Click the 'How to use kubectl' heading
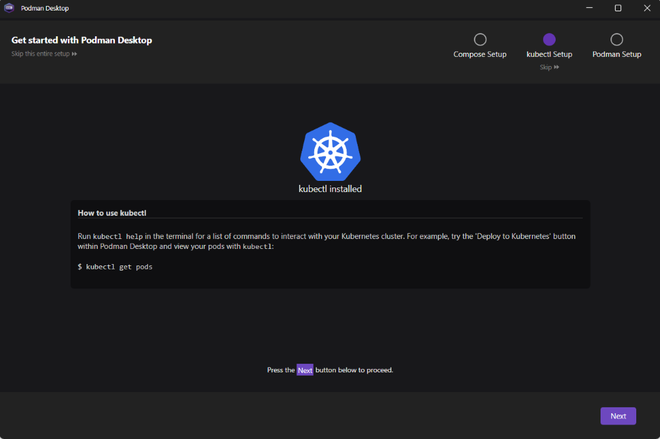 coord(112,213)
